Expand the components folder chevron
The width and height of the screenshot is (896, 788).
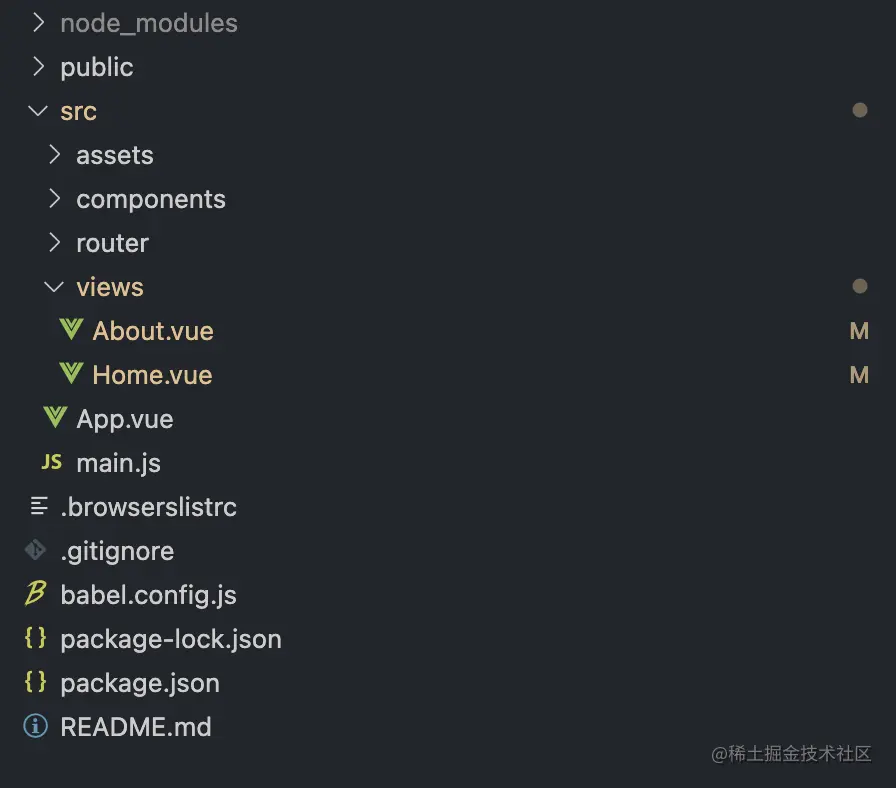pos(54,198)
